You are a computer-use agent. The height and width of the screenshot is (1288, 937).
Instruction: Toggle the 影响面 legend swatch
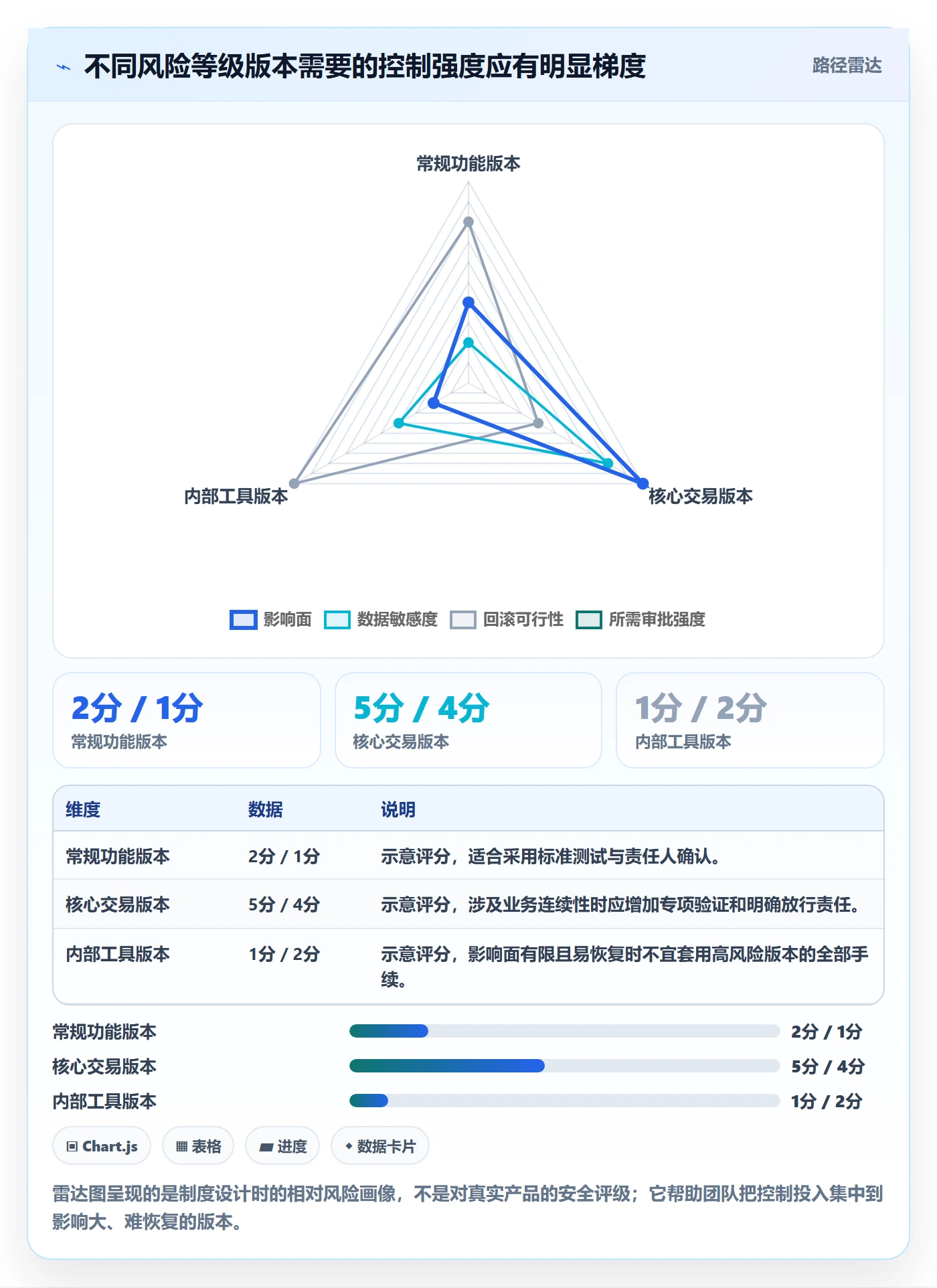click(243, 620)
